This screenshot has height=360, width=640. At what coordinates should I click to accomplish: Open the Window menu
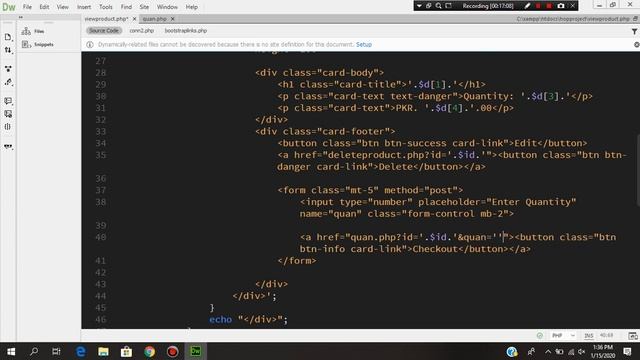[167, 7]
